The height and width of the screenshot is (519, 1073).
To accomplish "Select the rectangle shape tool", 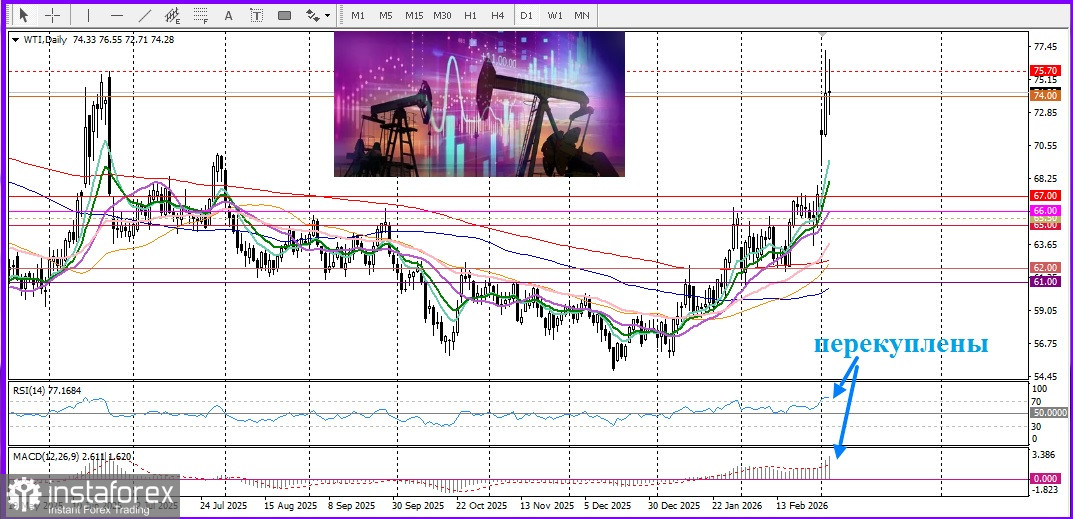I will point(284,15).
